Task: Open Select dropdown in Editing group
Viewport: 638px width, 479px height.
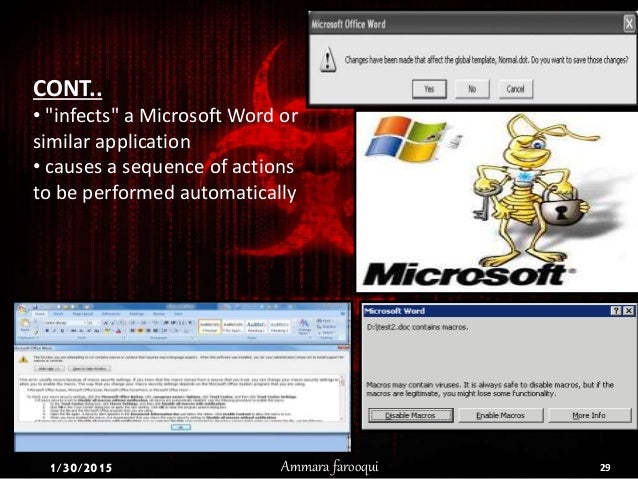Action: tap(326, 332)
